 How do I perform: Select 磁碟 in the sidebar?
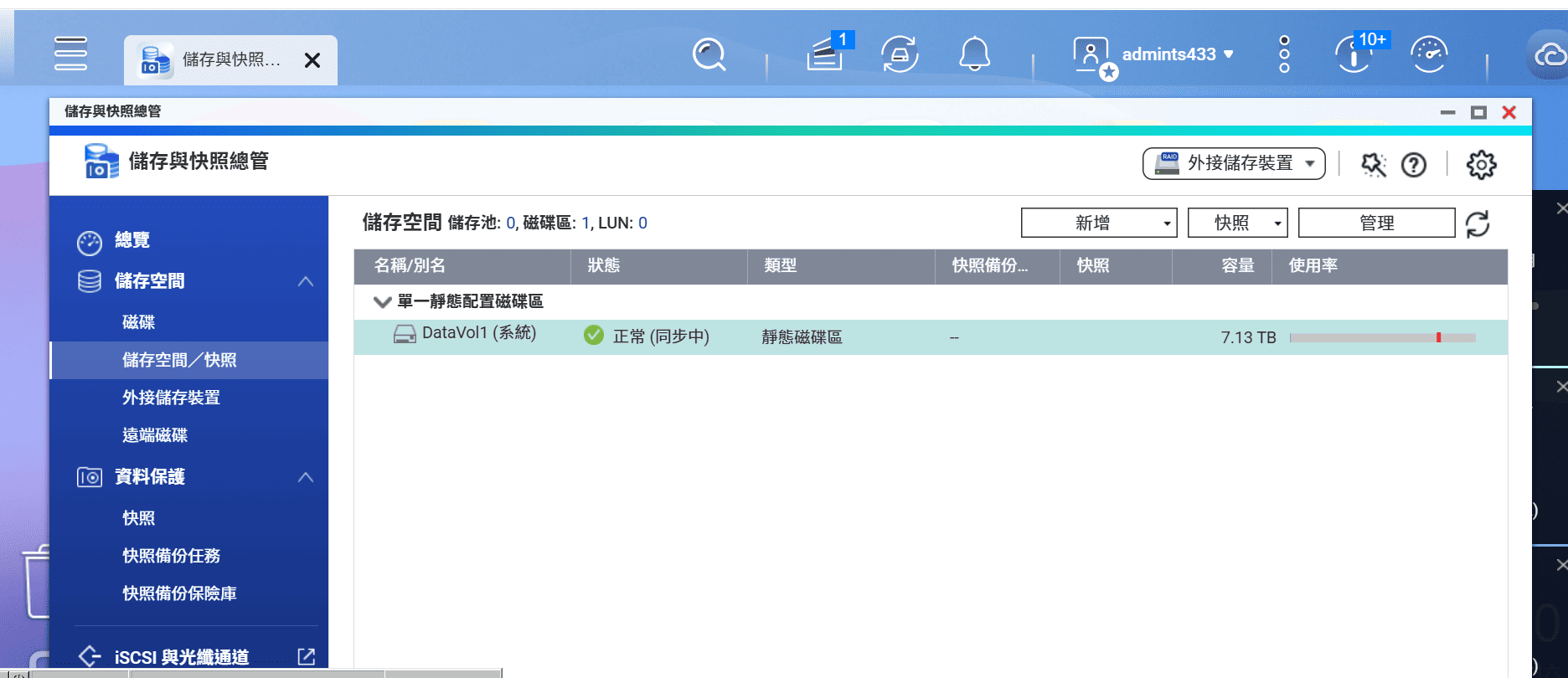139,322
